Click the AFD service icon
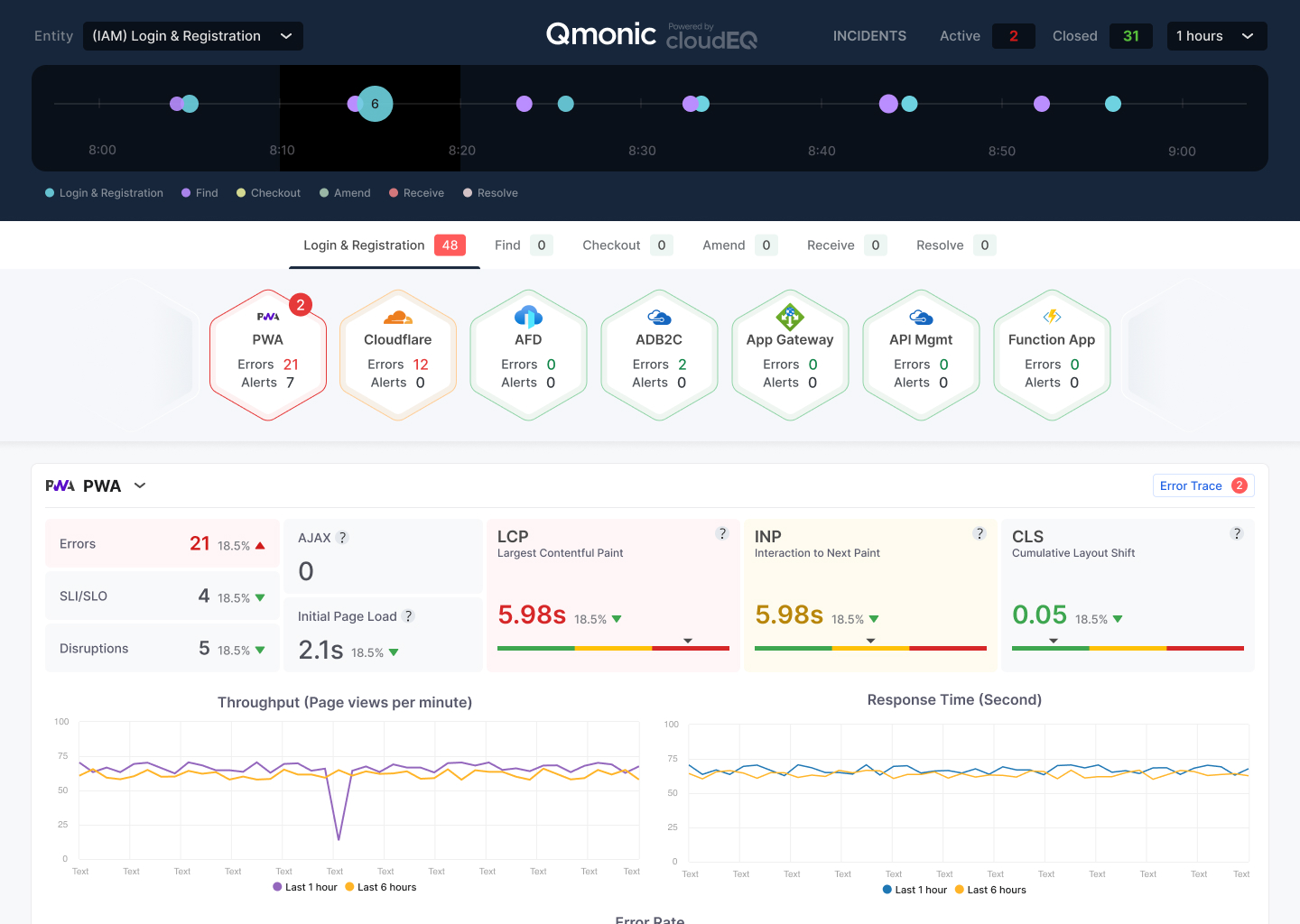1300x924 pixels. click(528, 316)
